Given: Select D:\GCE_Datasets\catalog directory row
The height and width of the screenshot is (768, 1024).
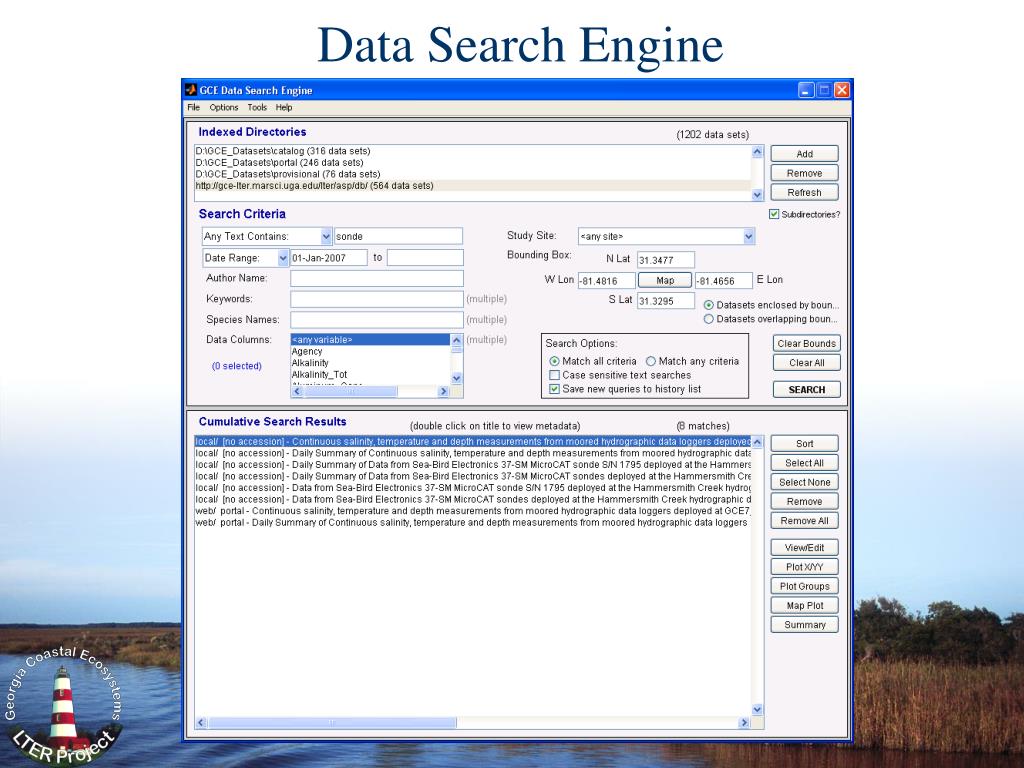Looking at the screenshot, I should pos(472,151).
